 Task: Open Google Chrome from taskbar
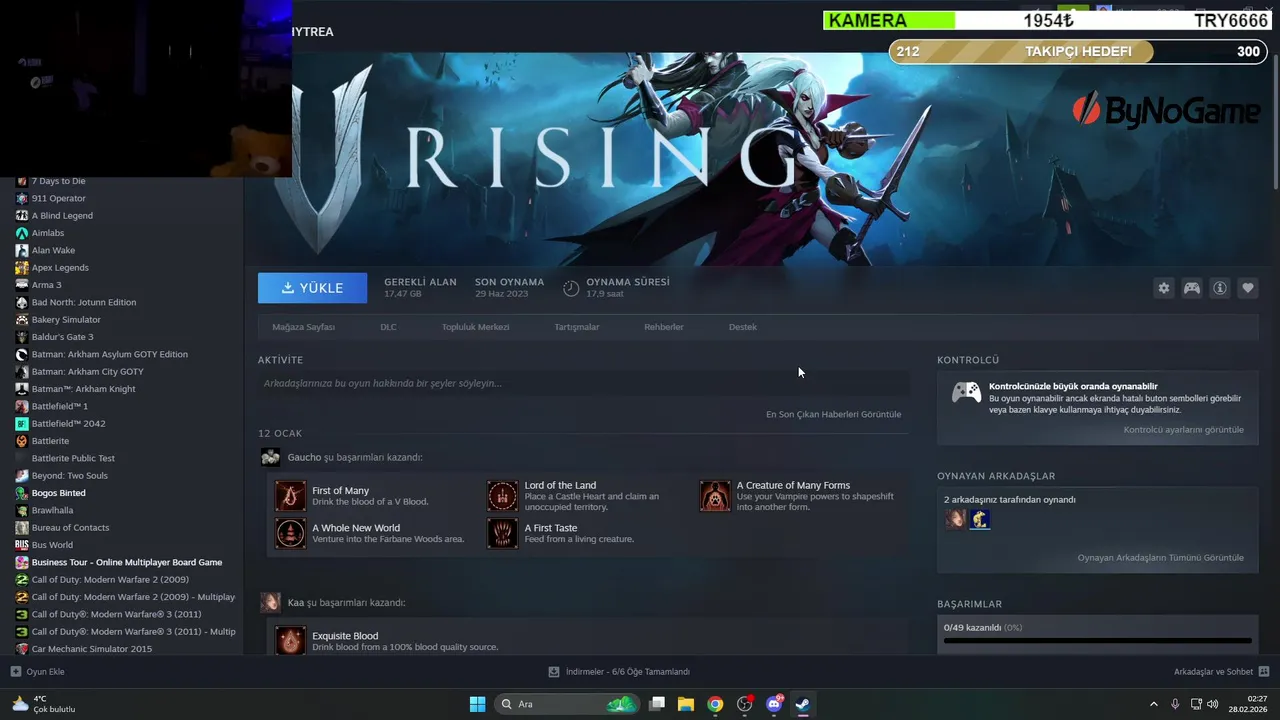pyautogui.click(x=715, y=704)
